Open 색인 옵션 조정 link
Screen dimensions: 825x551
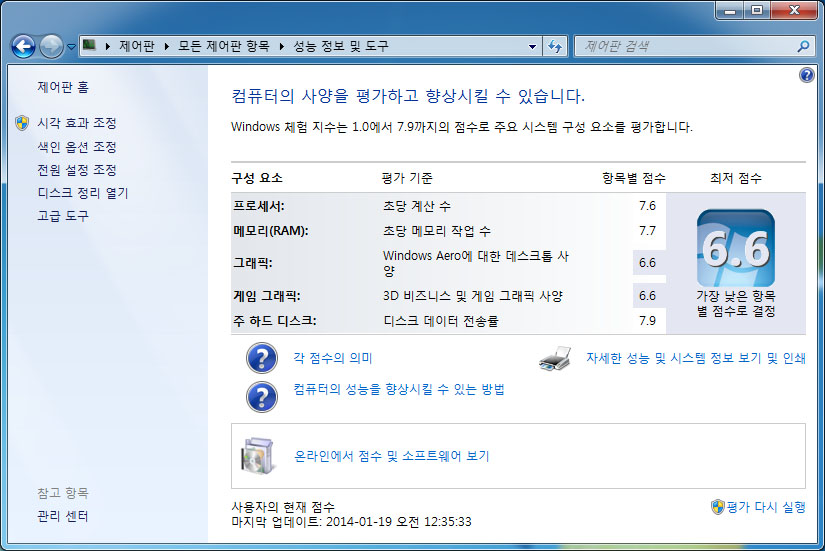[77, 147]
